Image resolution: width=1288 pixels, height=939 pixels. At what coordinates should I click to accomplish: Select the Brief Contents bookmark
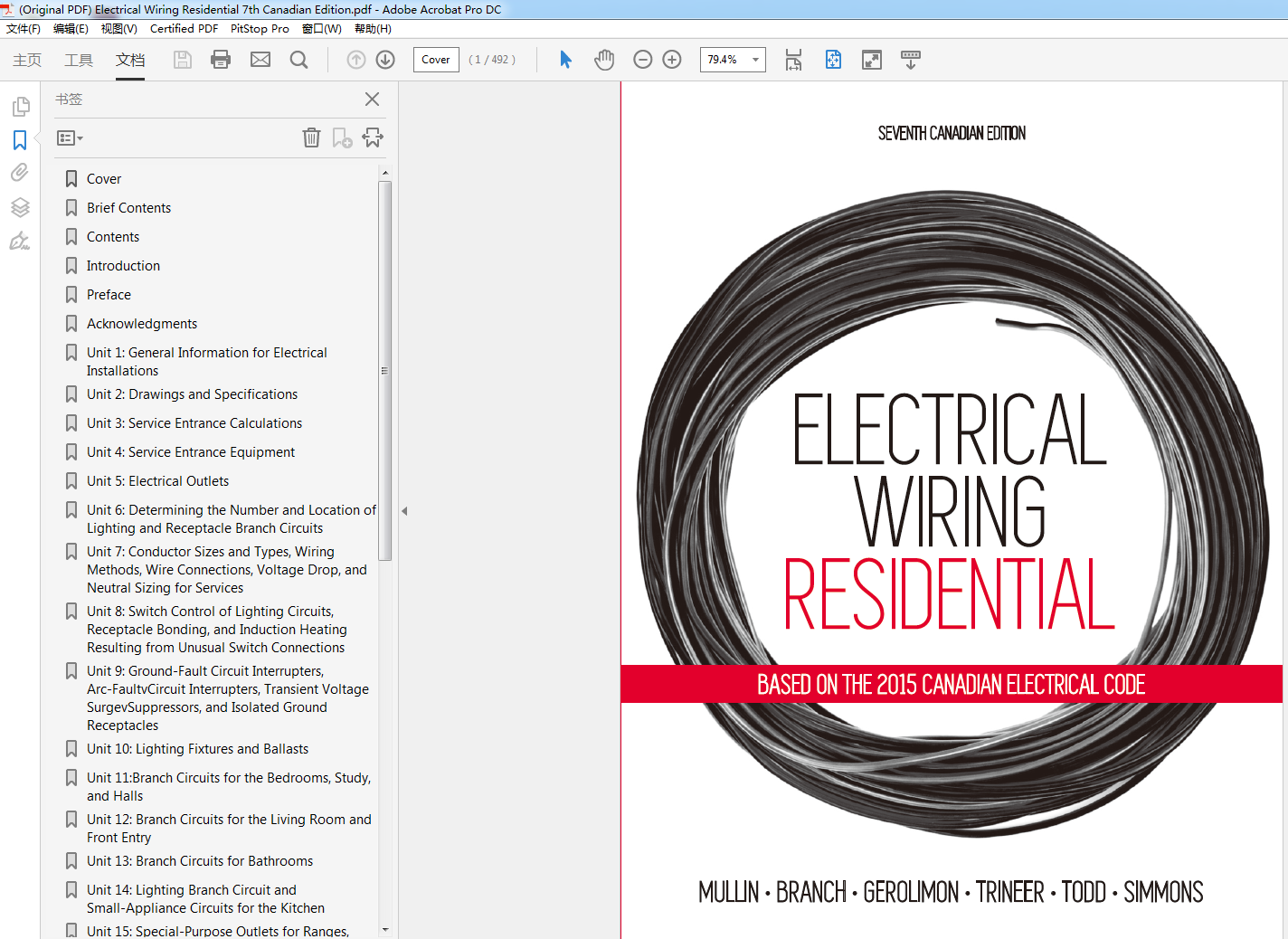pyautogui.click(x=128, y=208)
